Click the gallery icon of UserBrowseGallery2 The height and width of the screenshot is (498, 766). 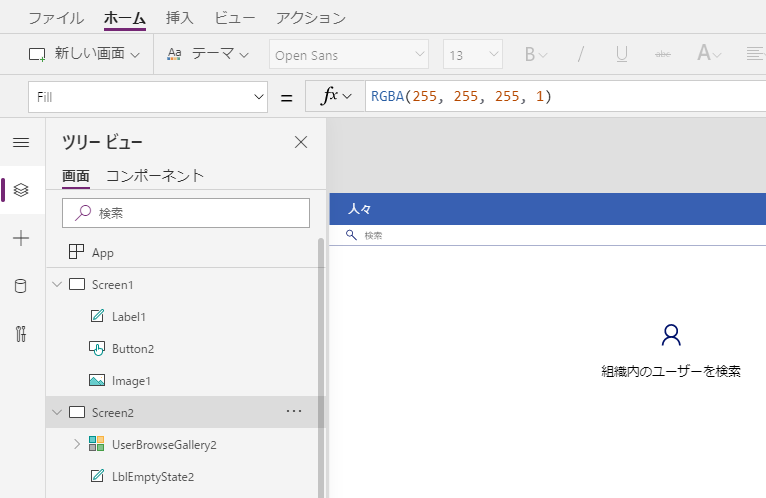(97, 444)
